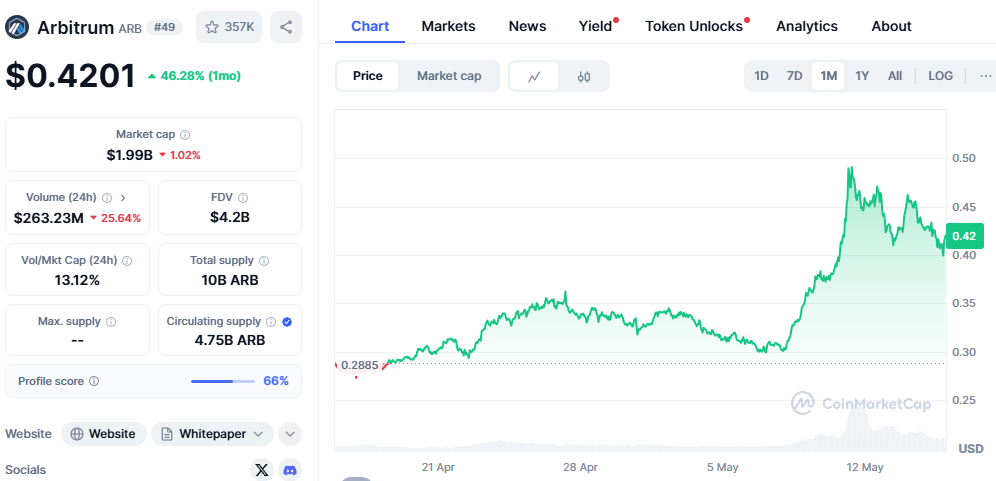Screen dimensions: 996x481
Task: Click the $0.4201 price text
Action: (x=71, y=76)
